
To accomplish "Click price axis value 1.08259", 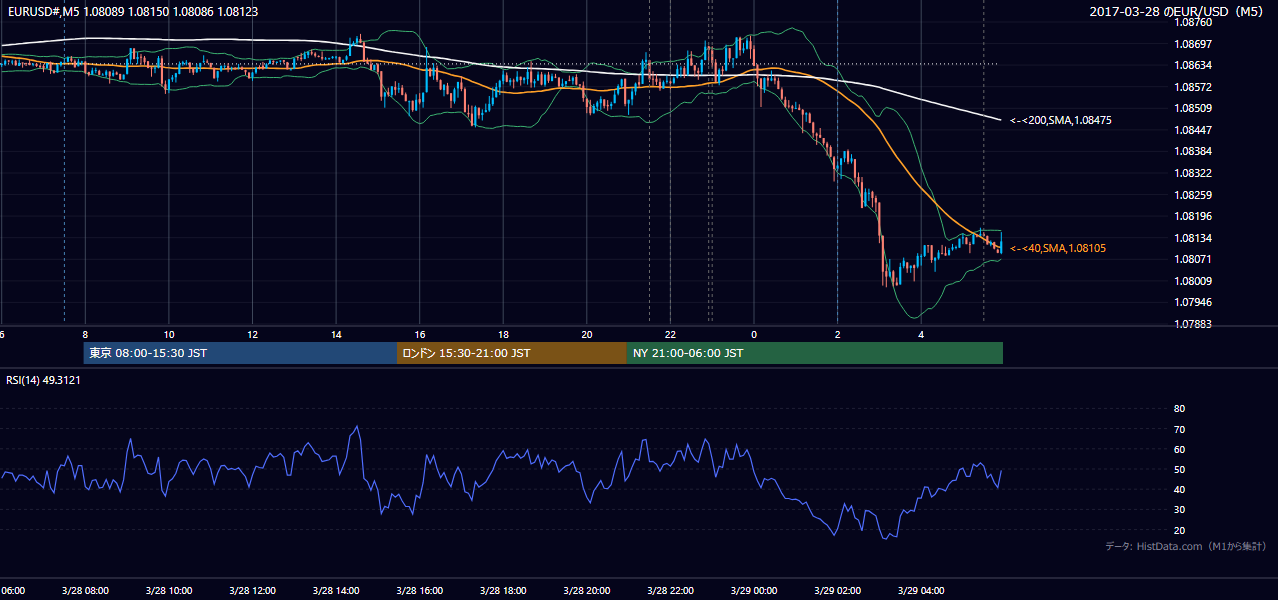I will click(x=1192, y=195).
